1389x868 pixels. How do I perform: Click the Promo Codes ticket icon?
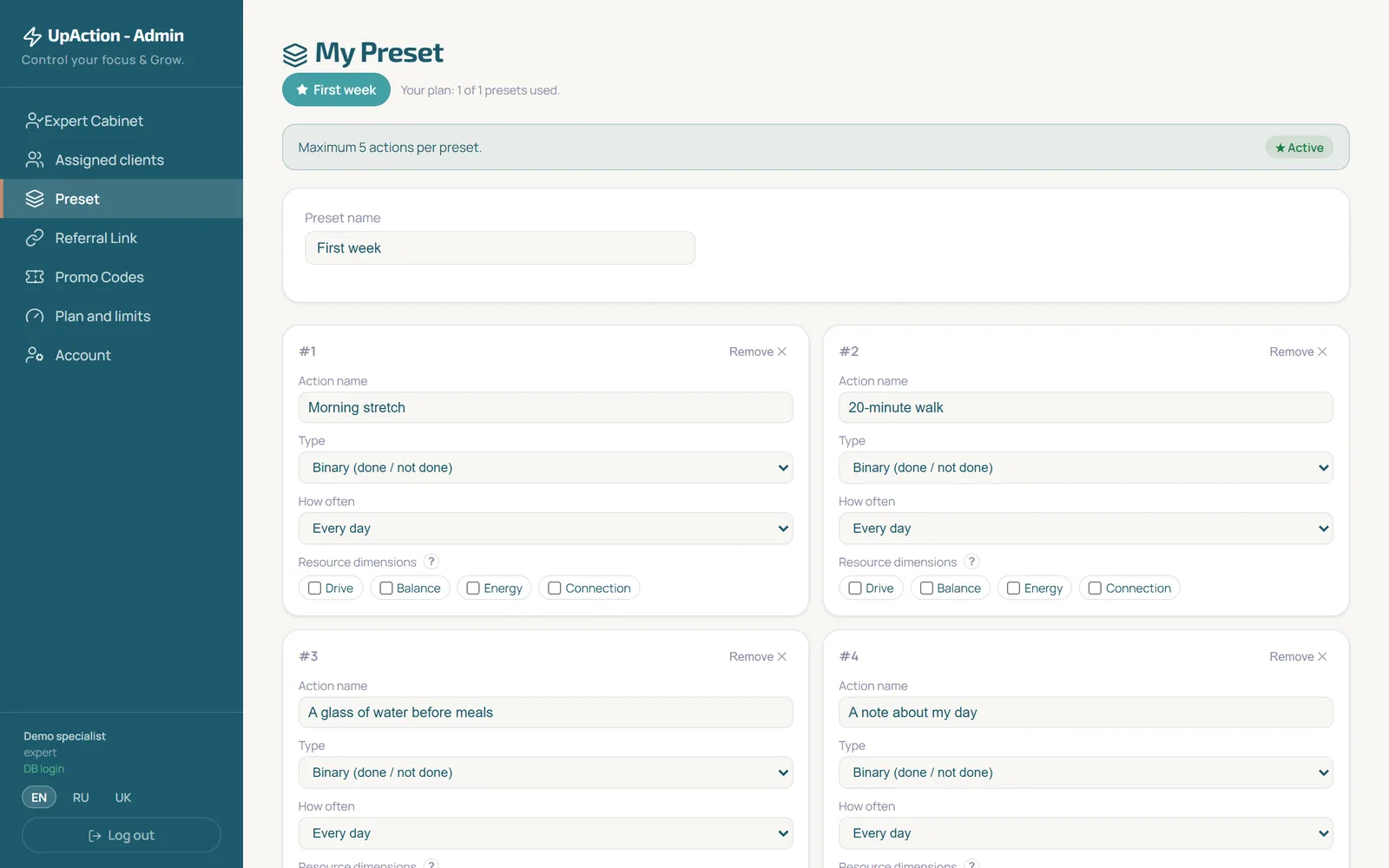tap(35, 277)
